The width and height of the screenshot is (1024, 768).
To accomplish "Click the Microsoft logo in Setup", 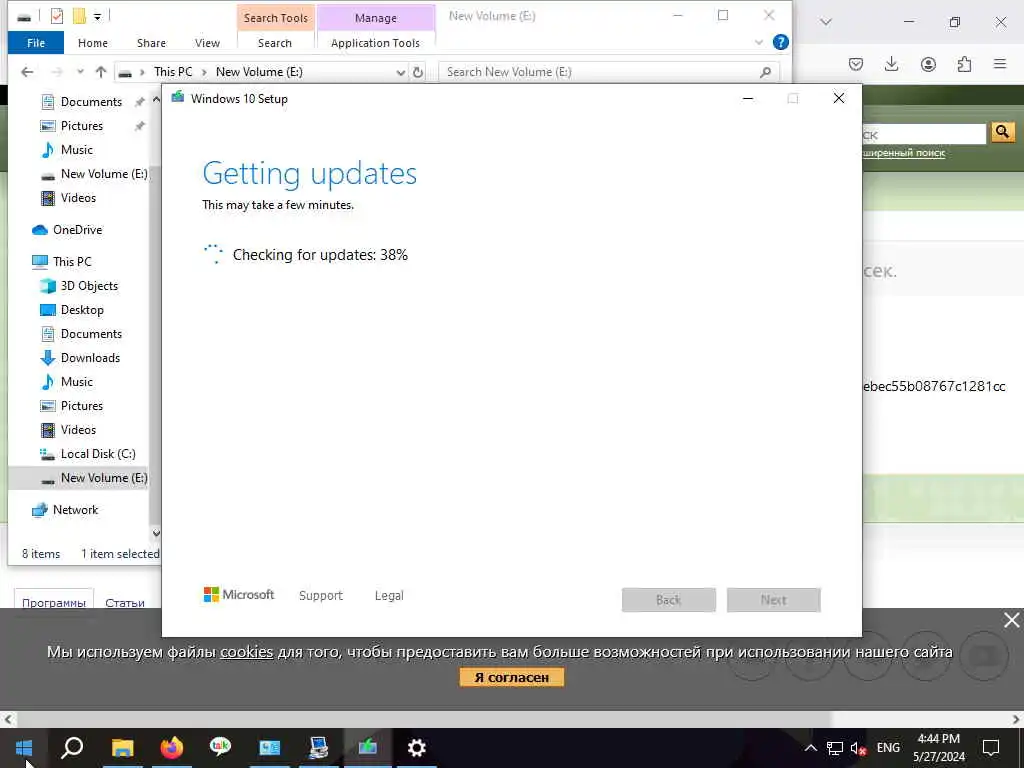I will [239, 595].
